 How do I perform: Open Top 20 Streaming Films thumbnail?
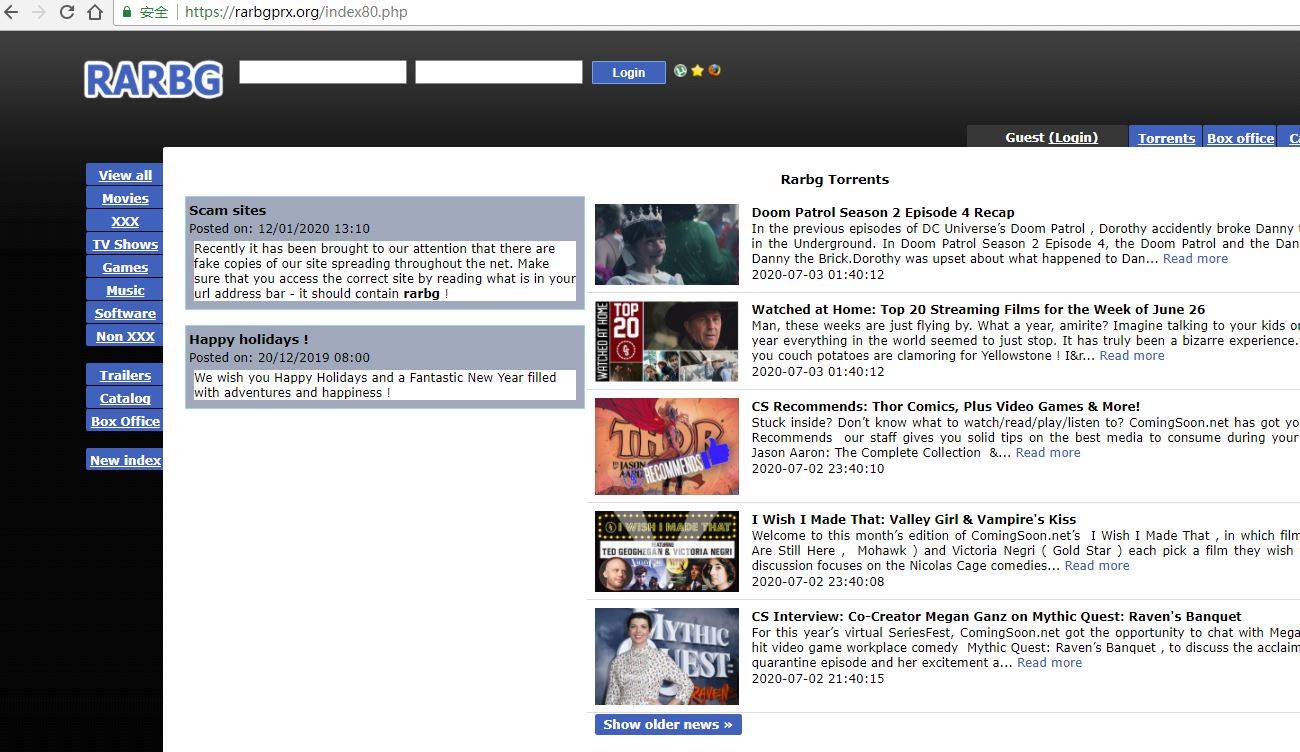[667, 341]
